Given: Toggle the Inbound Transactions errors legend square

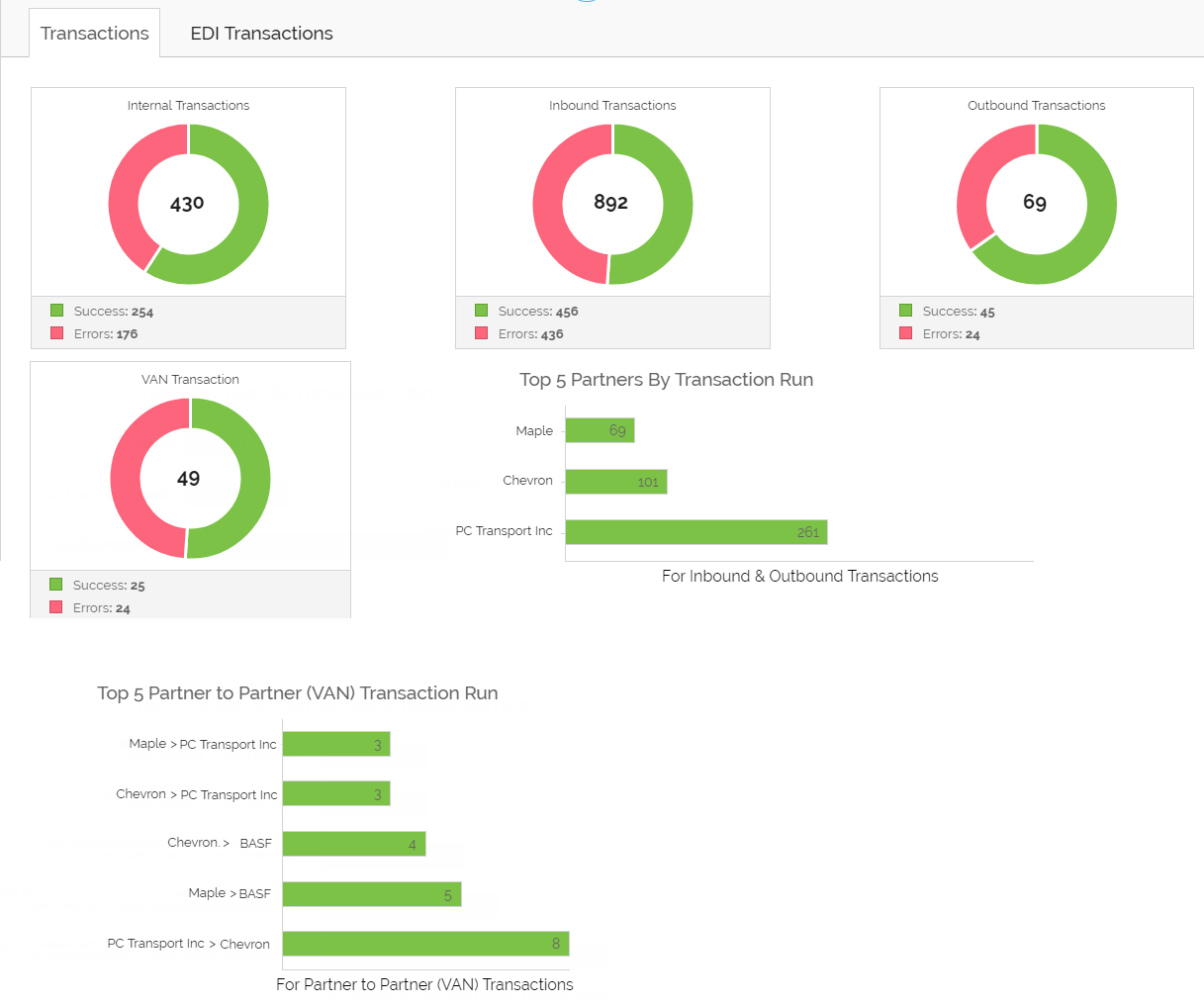Looking at the screenshot, I should click(482, 333).
